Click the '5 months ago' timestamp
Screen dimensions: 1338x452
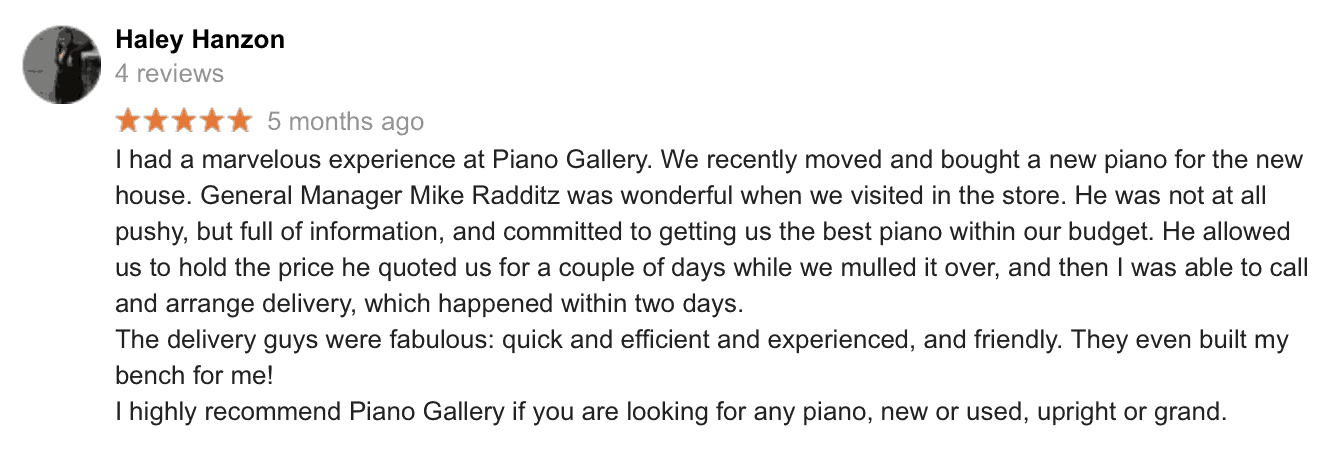point(345,122)
